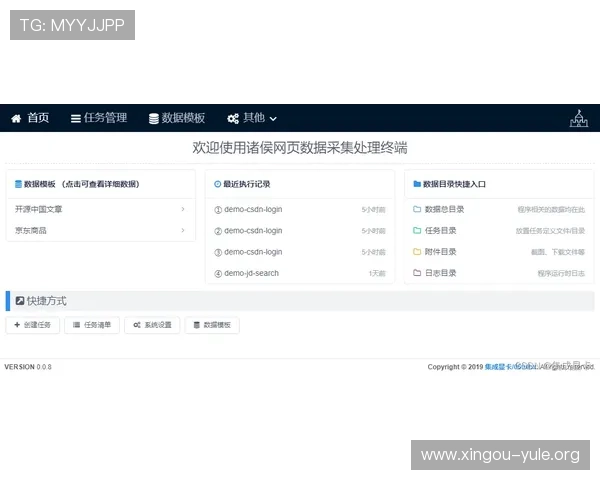Viewport: 600px width, 480px height.
Task: Click the blue copyright link in footer
Action: point(510,367)
